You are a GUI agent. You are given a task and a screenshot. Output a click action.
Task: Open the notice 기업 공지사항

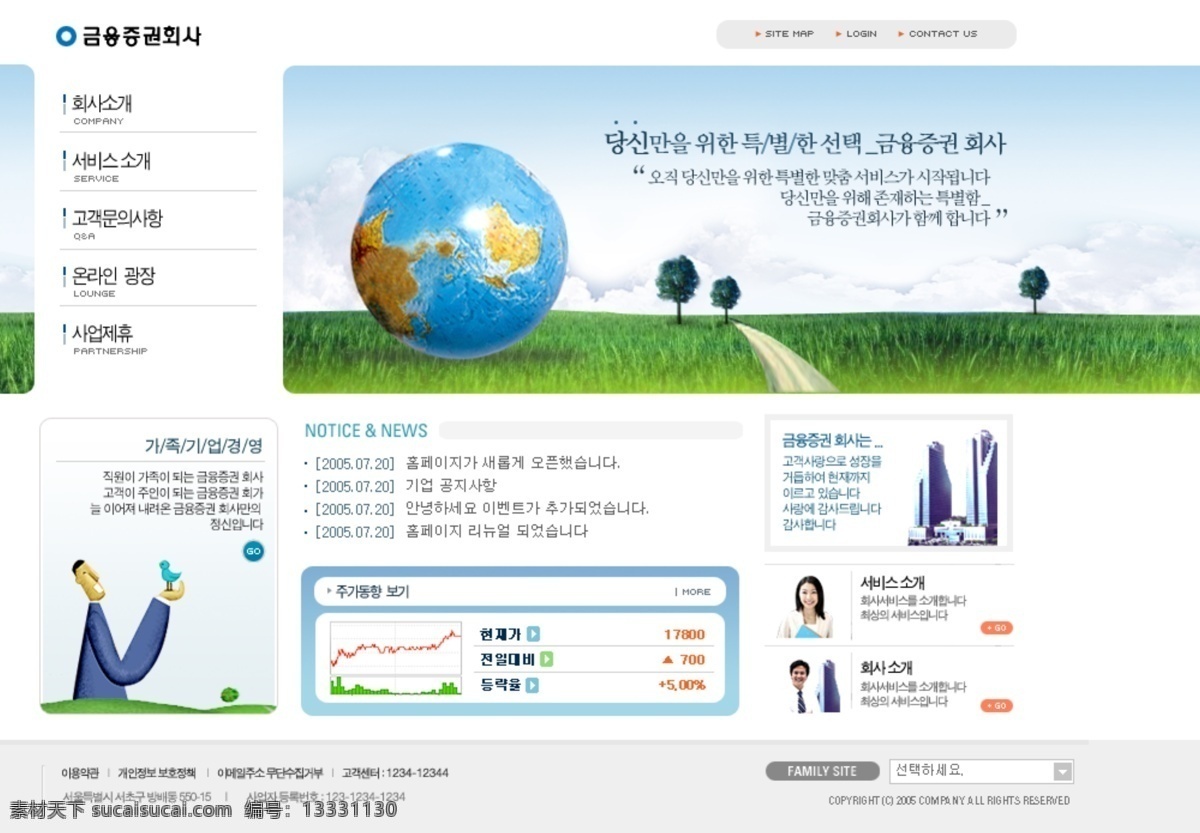tap(450, 486)
